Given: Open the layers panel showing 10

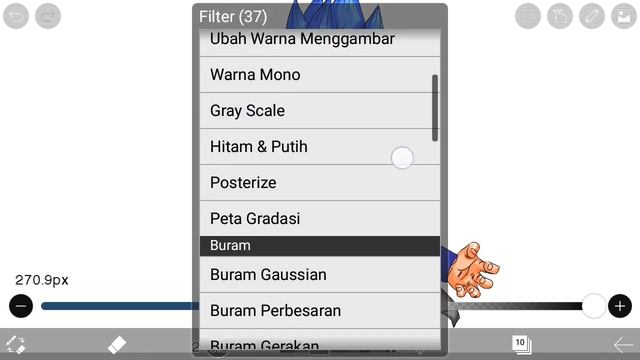Looking at the screenshot, I should (522, 344).
